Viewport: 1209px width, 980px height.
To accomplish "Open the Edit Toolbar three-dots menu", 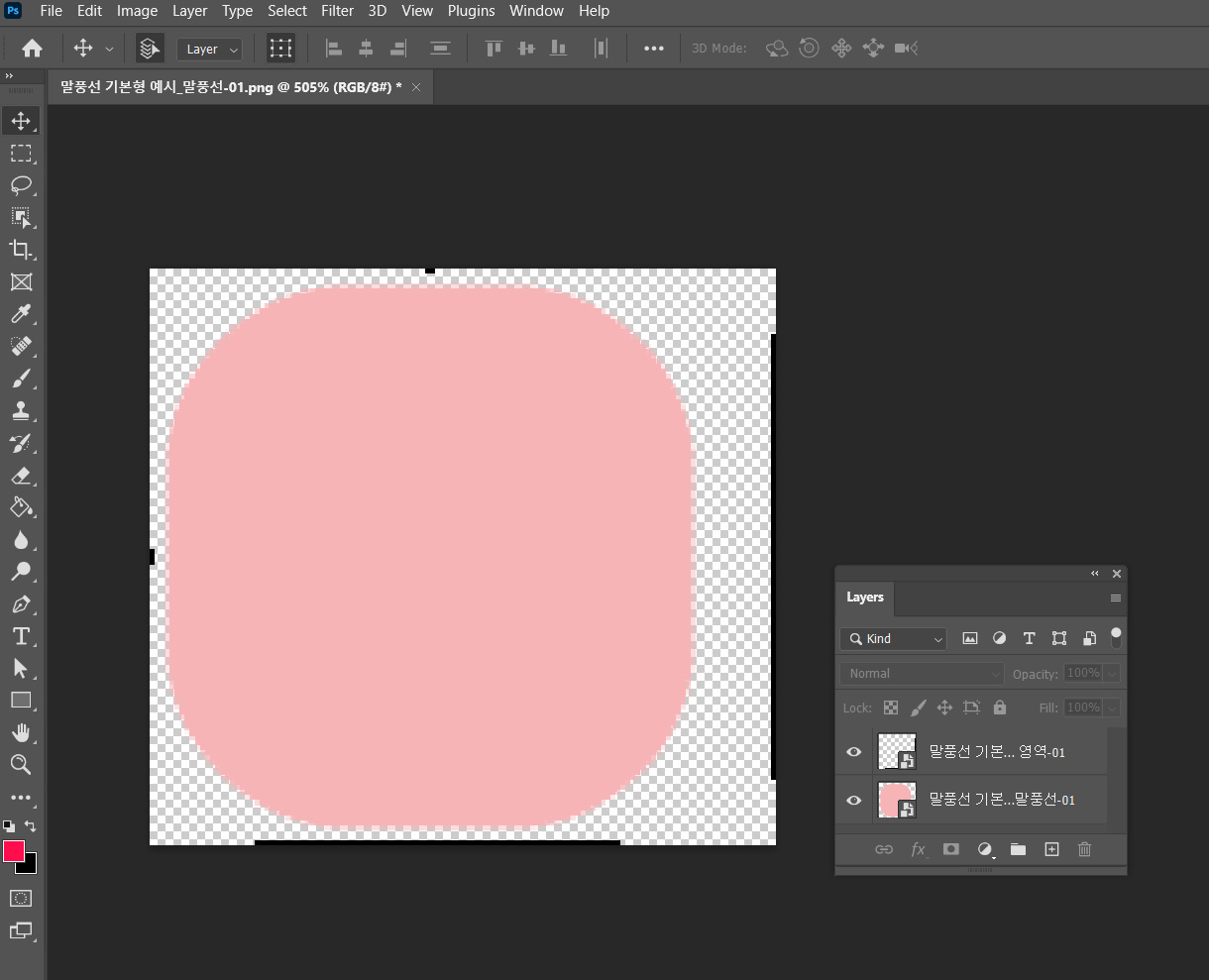I will (x=21, y=798).
